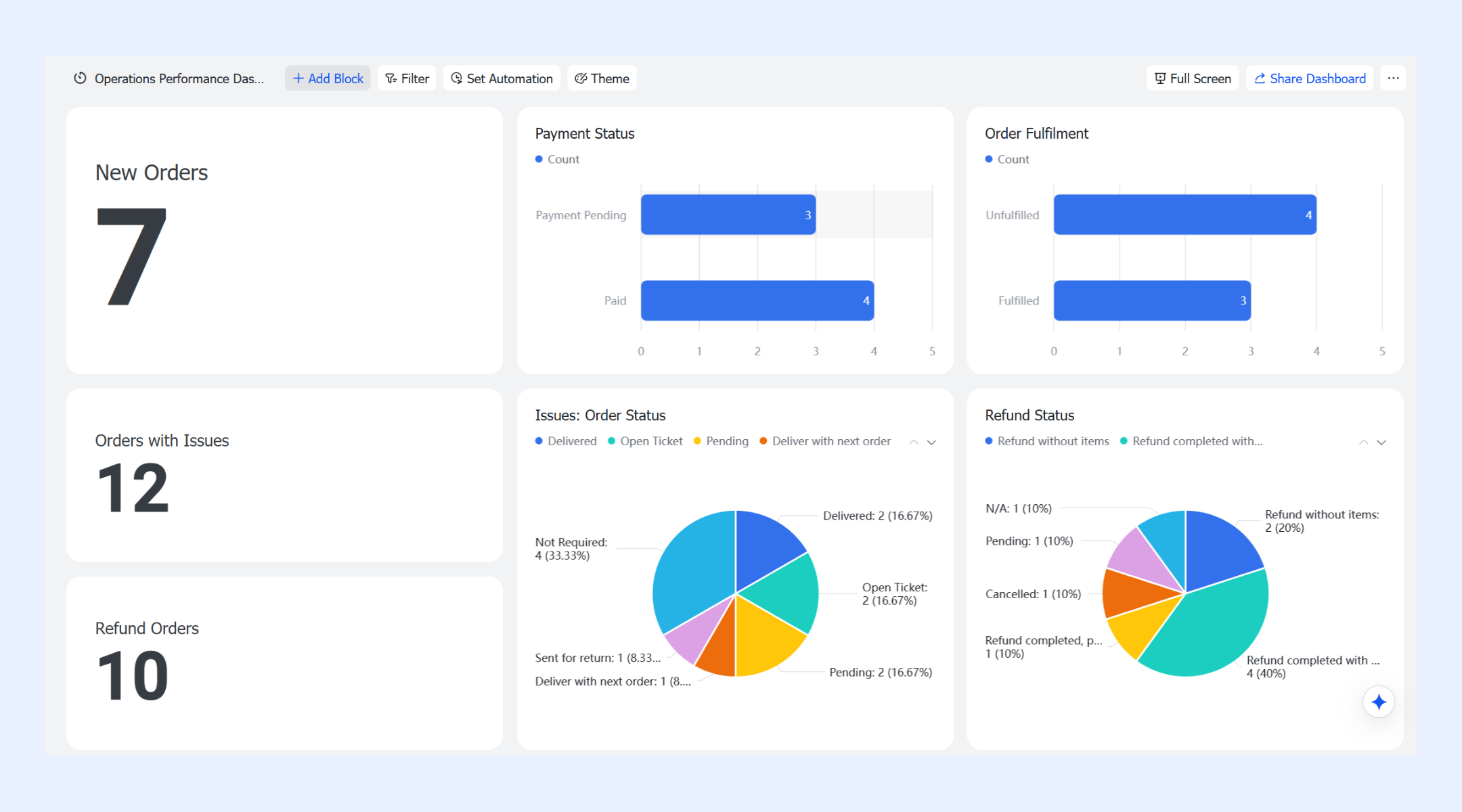
Task: Select the Unfulfilled bar in Order Fulfilment
Action: 1185,215
